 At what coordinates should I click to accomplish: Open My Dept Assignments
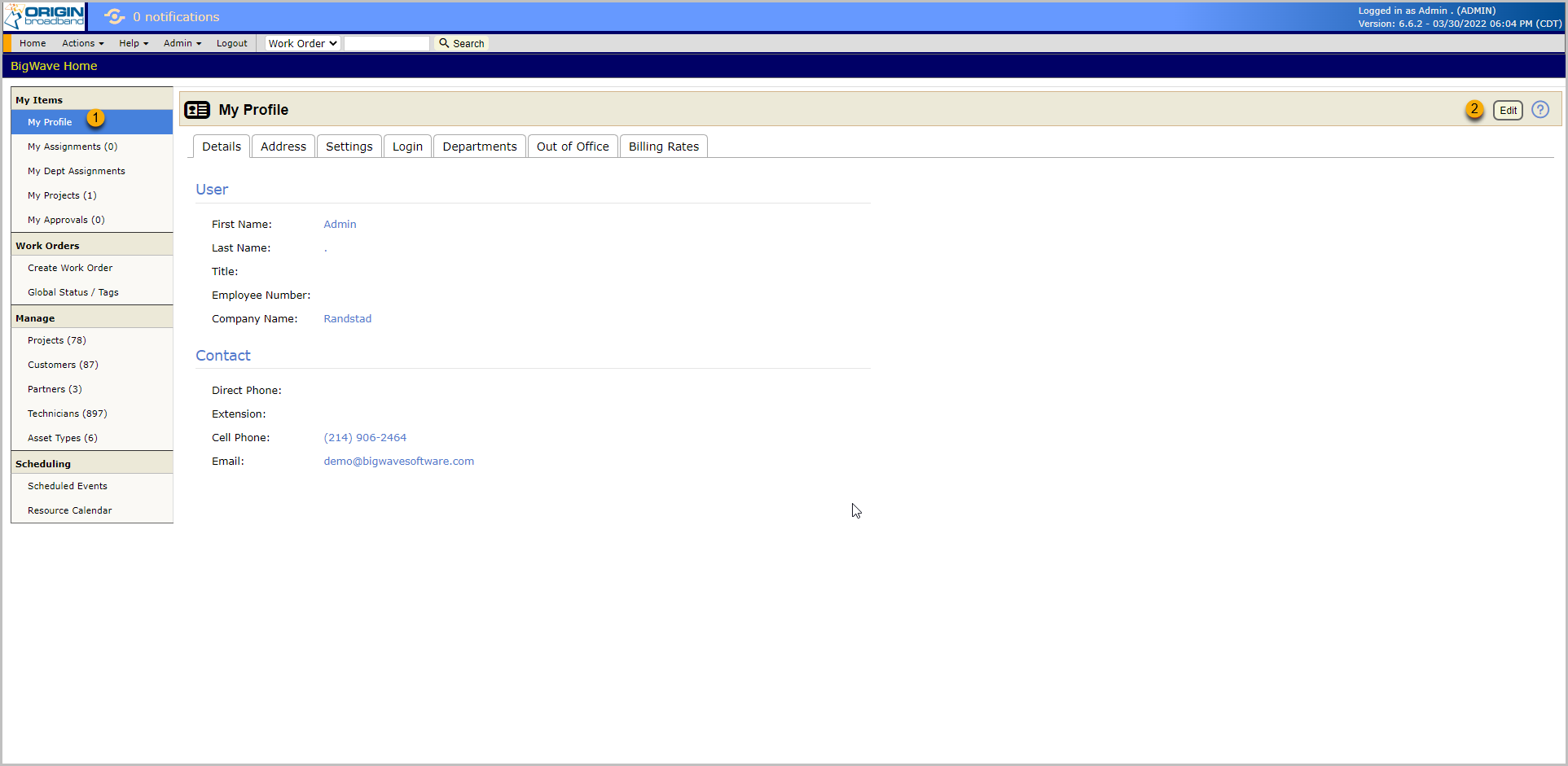pyautogui.click(x=92, y=171)
